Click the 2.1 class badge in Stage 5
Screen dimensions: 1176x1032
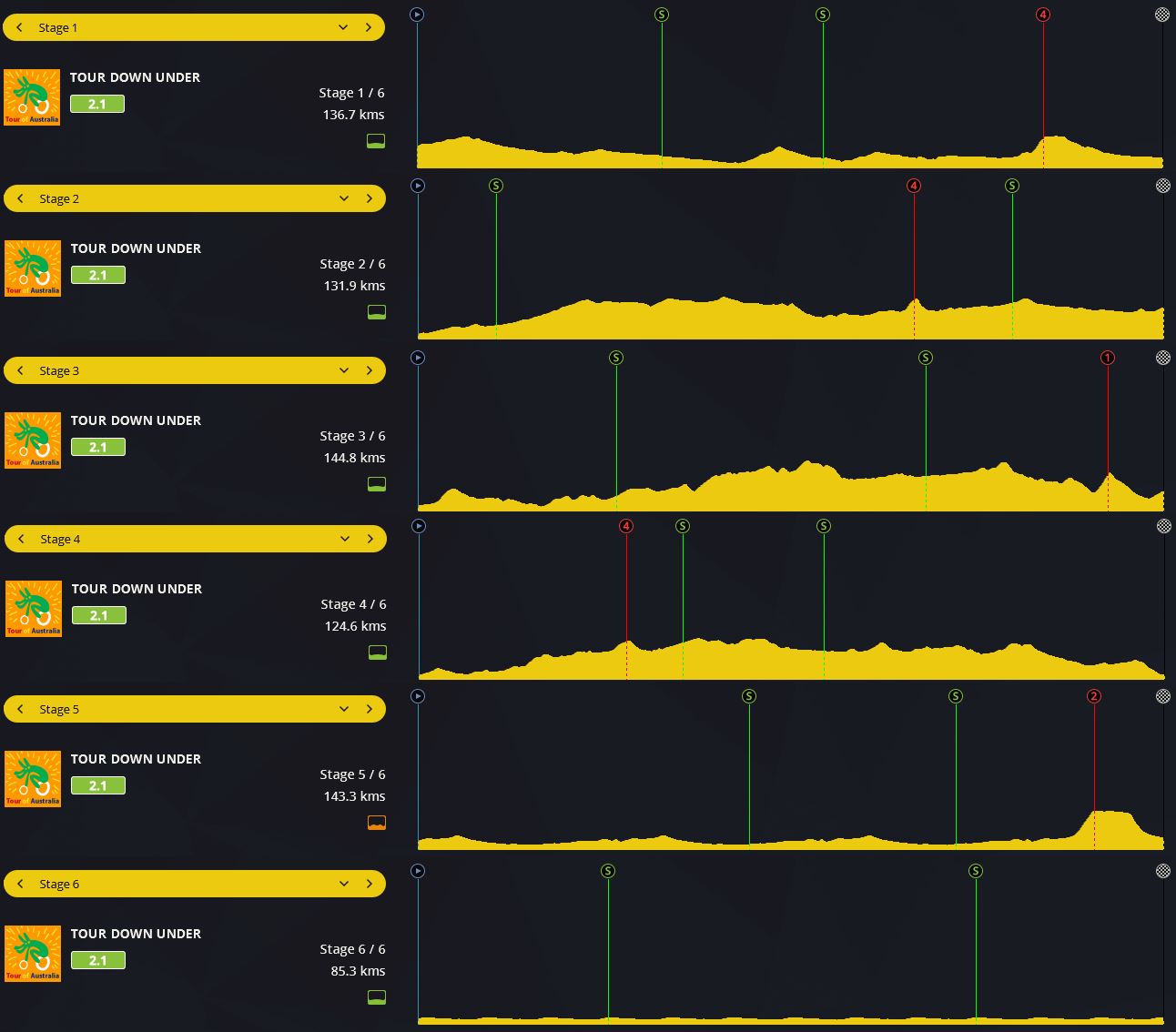[98, 785]
